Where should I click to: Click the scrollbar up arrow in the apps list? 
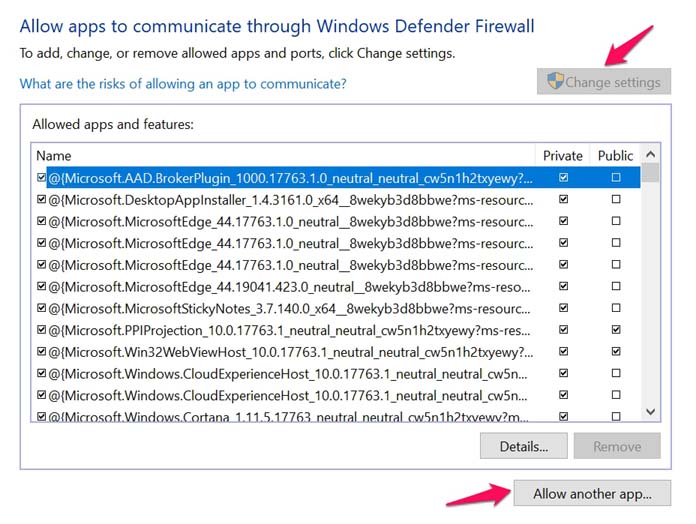point(651,154)
